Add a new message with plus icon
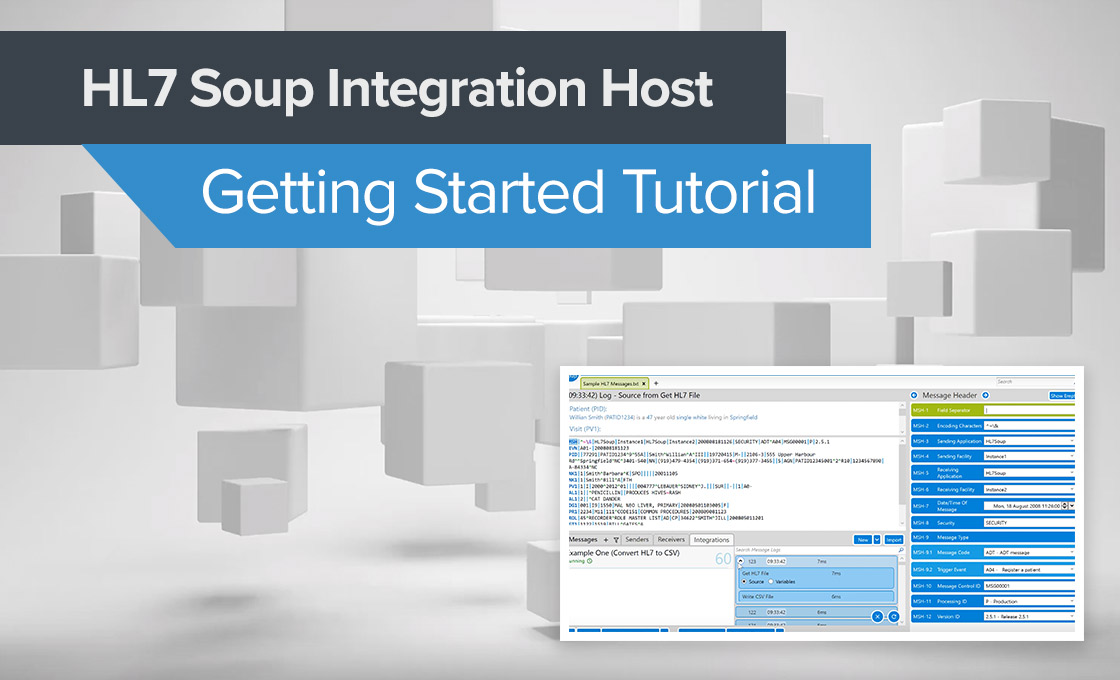The height and width of the screenshot is (680, 1120). click(x=606, y=540)
